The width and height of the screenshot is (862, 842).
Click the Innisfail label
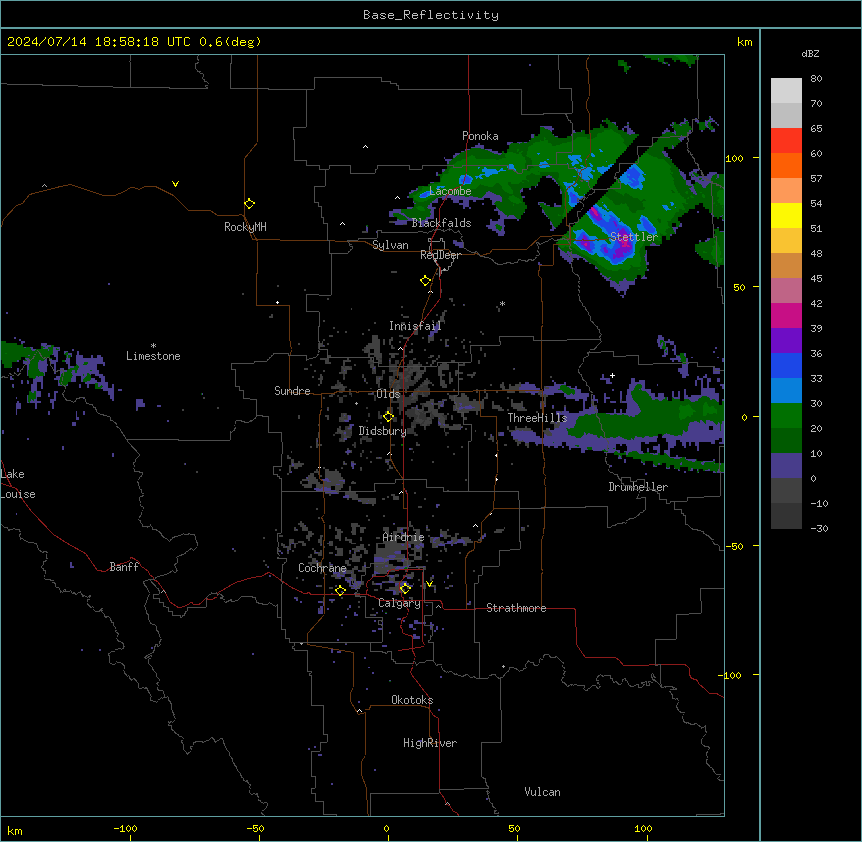(415, 326)
